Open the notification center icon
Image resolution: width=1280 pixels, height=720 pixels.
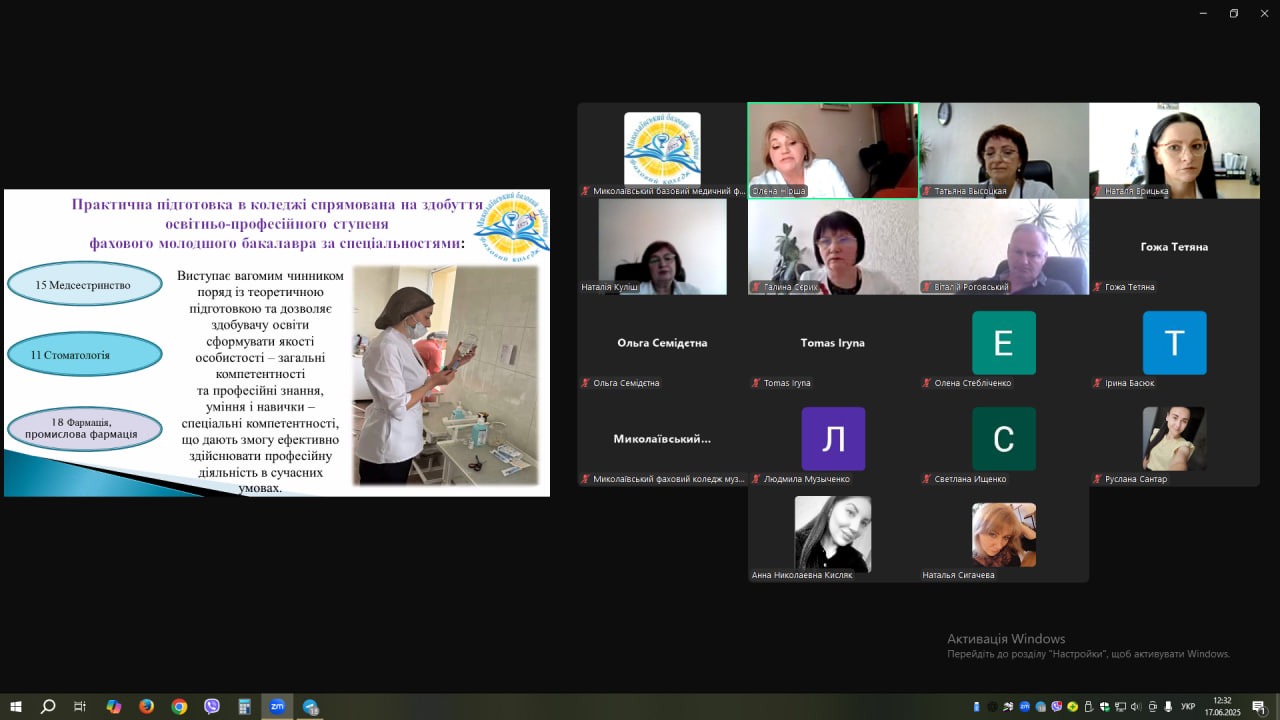1258,707
